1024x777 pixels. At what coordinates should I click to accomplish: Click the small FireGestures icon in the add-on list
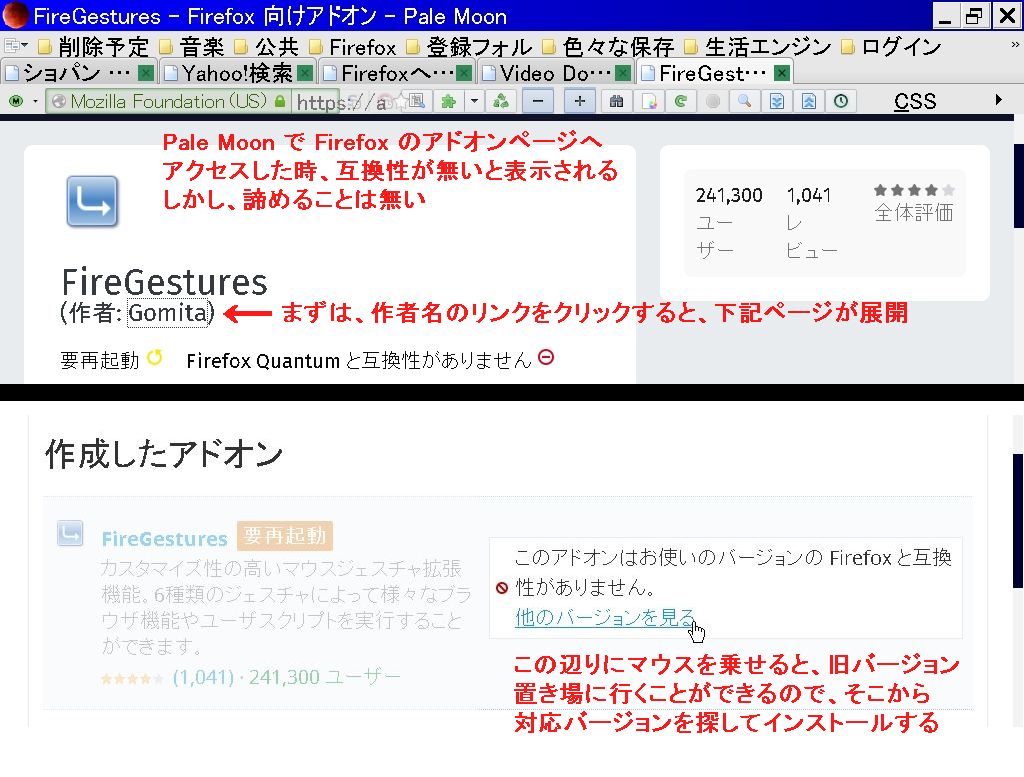click(x=70, y=533)
